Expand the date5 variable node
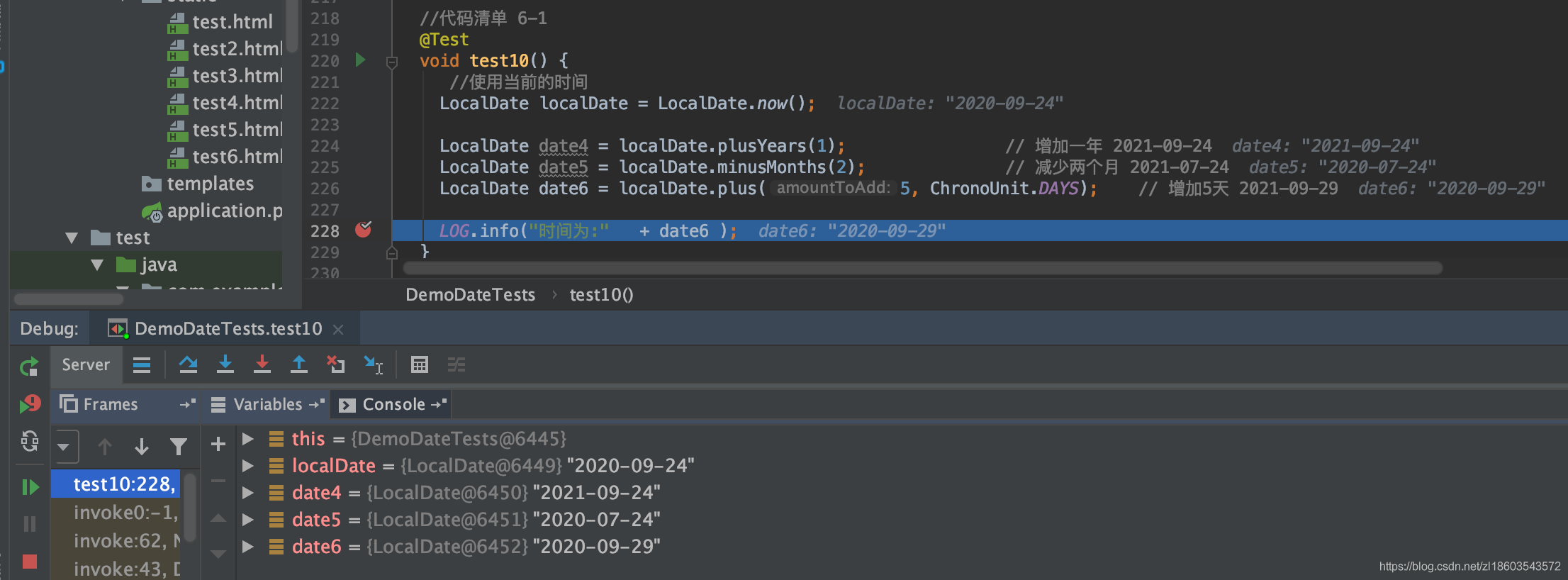 (x=248, y=520)
